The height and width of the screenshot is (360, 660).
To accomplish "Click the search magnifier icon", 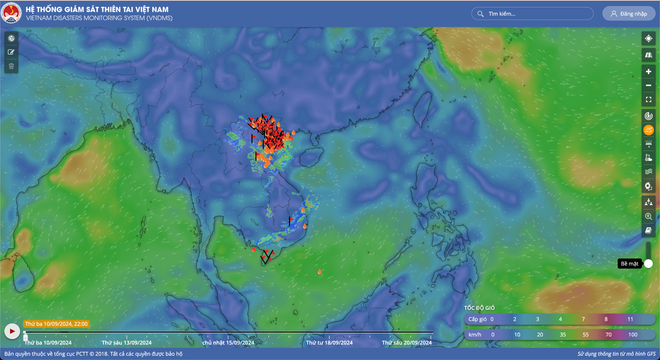I will click(480, 14).
